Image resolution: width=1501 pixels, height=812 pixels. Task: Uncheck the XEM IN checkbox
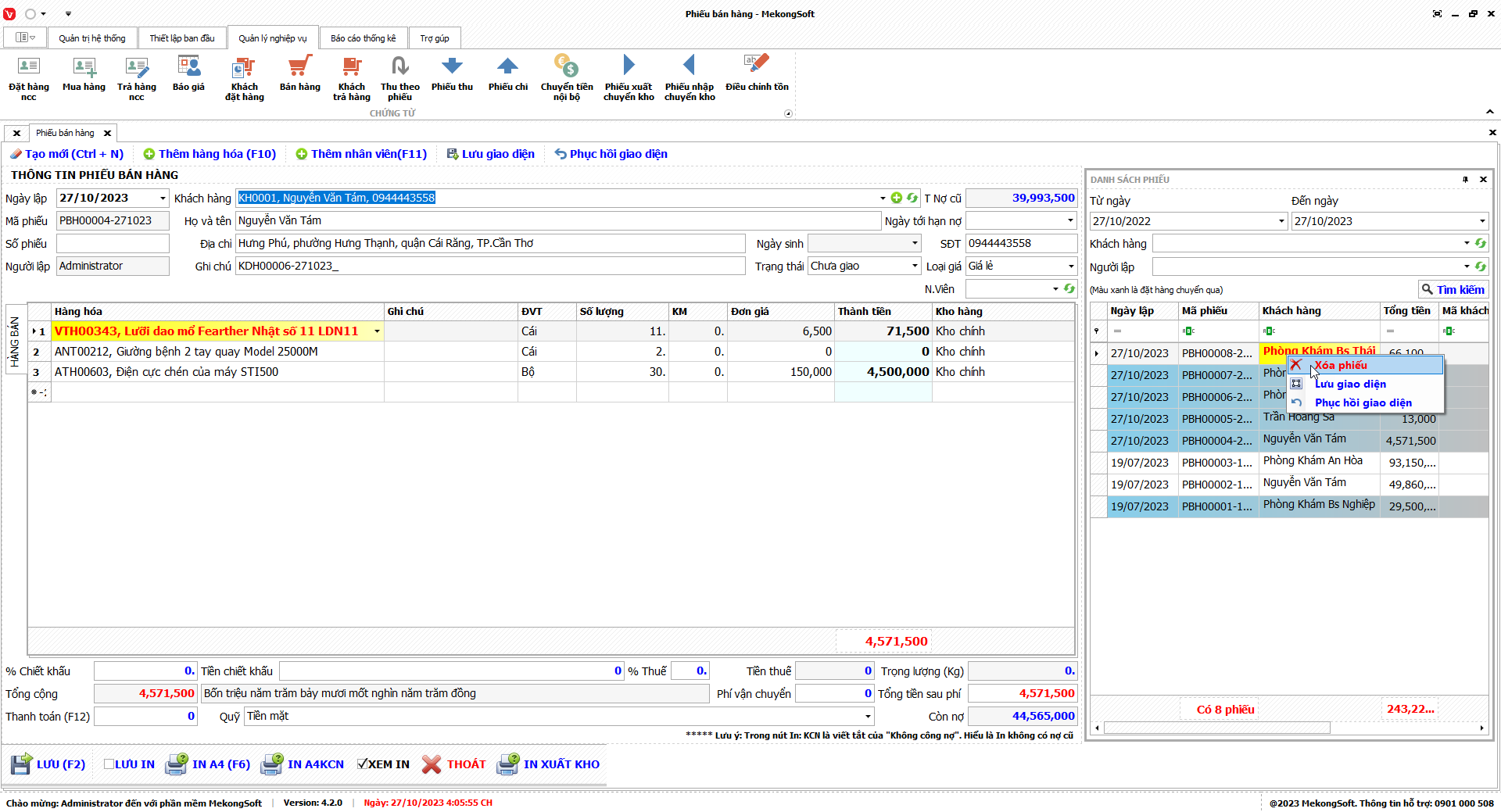[362, 764]
